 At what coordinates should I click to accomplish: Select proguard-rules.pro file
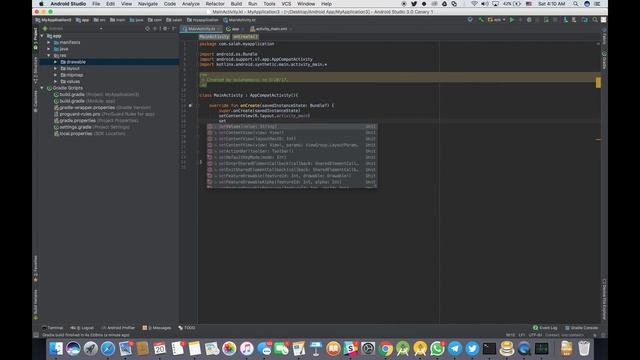pos(104,114)
